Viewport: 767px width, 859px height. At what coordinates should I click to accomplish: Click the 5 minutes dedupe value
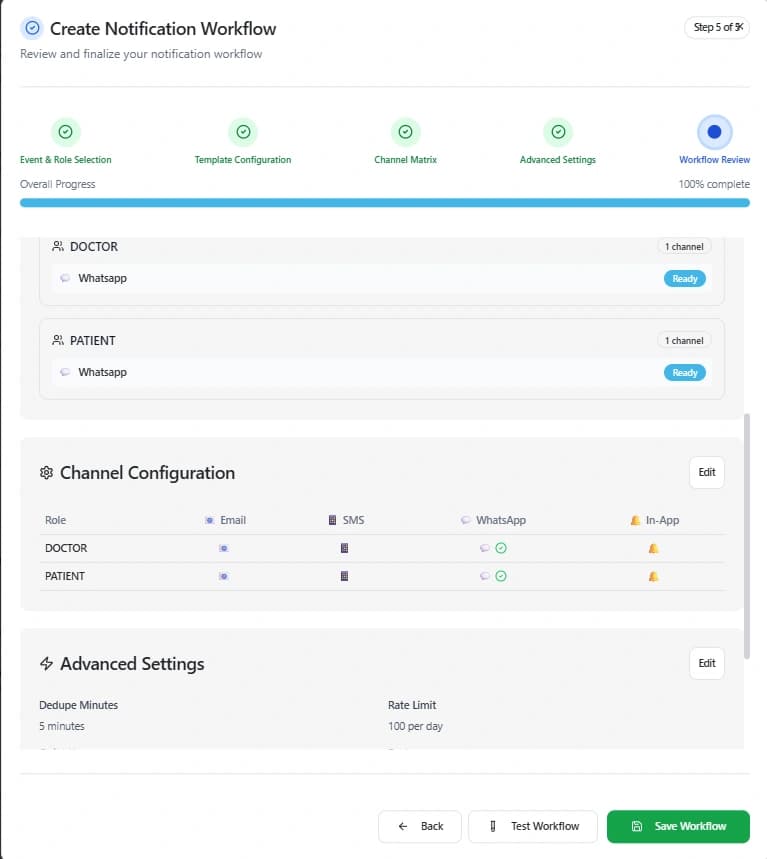(62, 726)
